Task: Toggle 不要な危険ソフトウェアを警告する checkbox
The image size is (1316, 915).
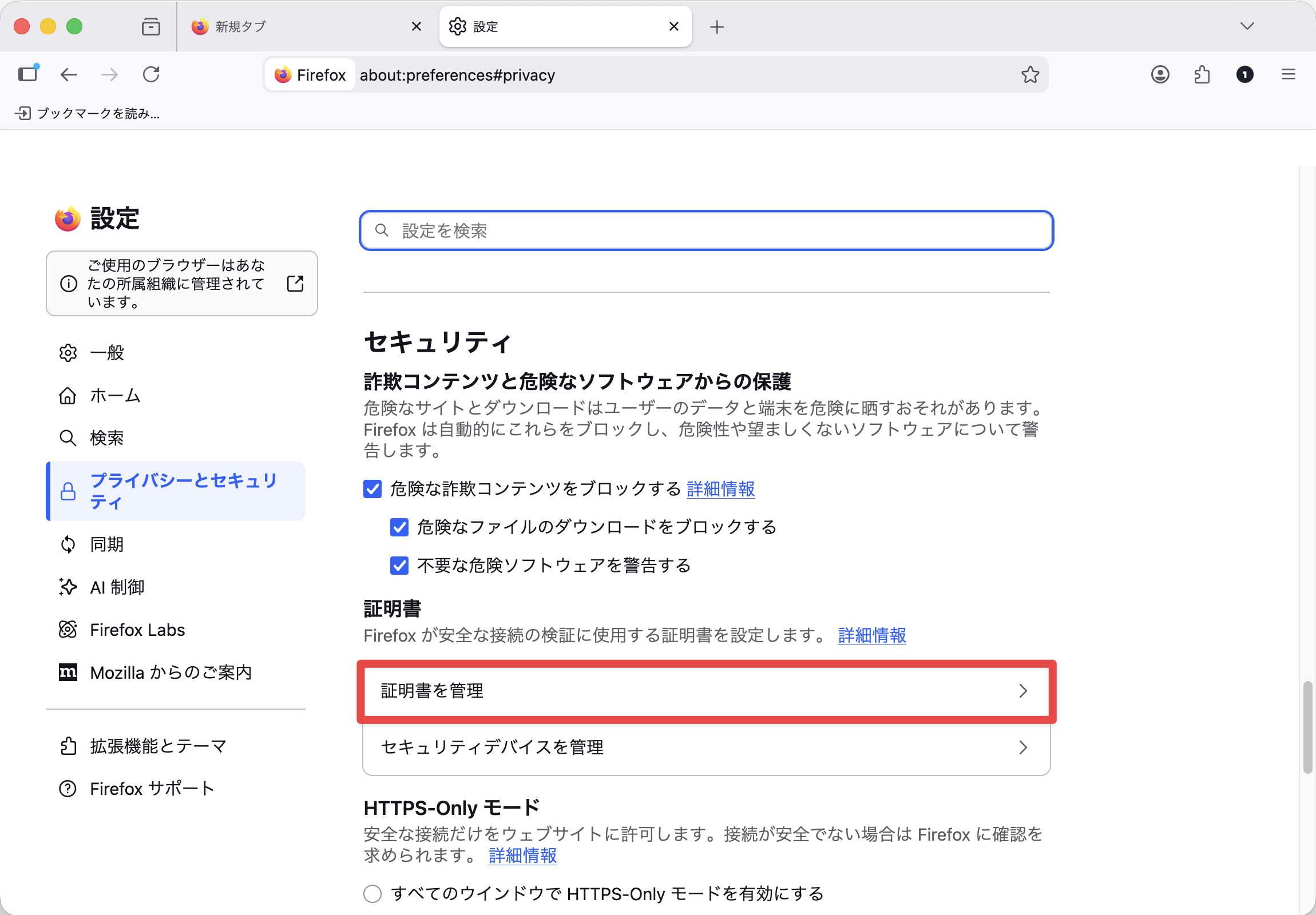Action: (399, 566)
